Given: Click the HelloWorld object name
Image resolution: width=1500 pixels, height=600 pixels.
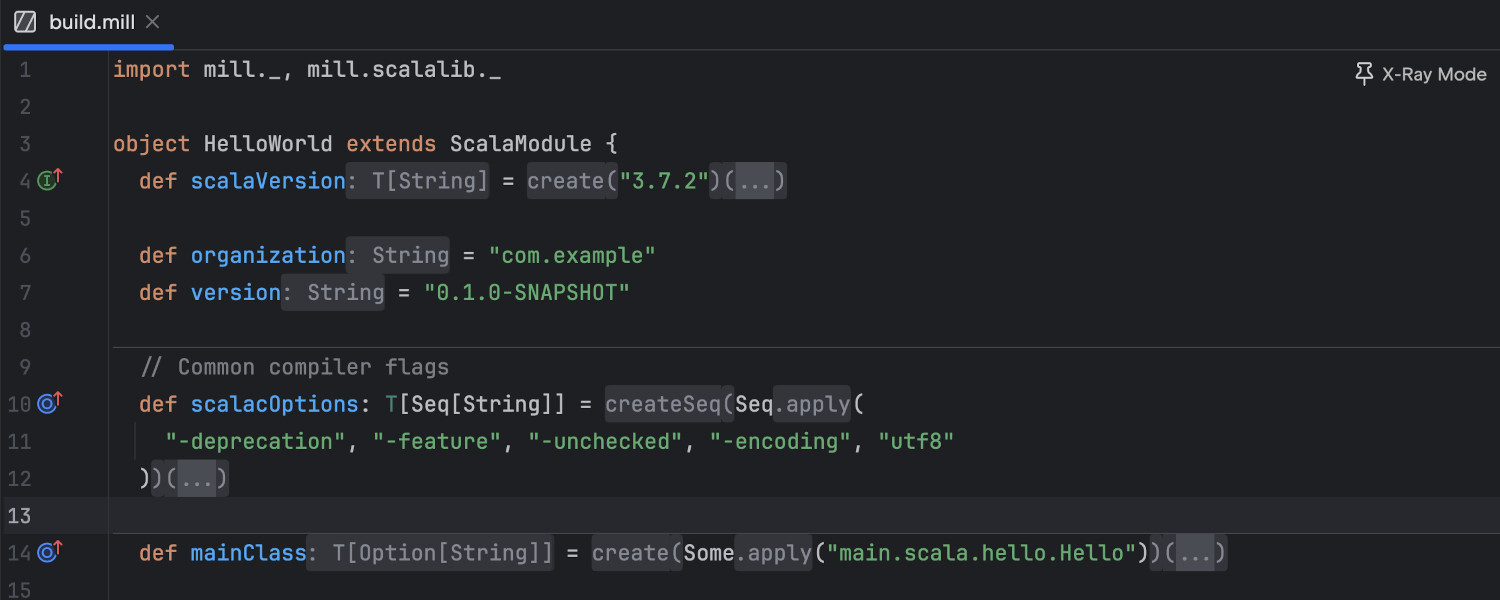Looking at the screenshot, I should pos(268,143).
